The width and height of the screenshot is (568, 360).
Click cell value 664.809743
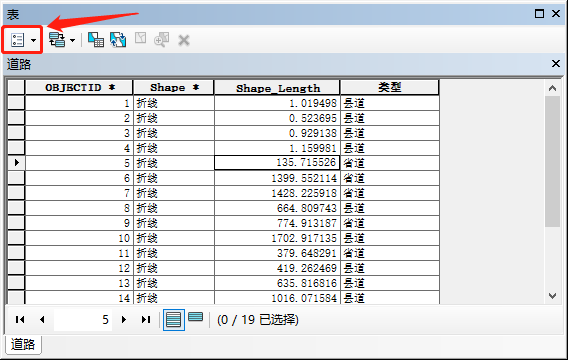(x=277, y=208)
